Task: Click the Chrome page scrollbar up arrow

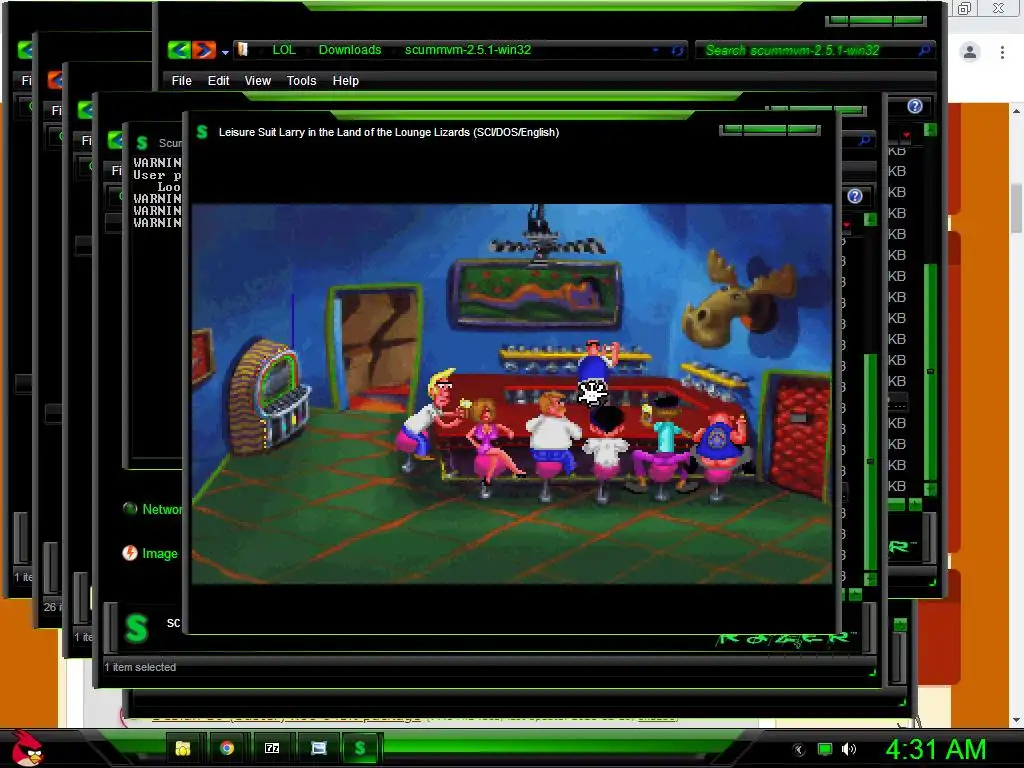Action: [1016, 111]
